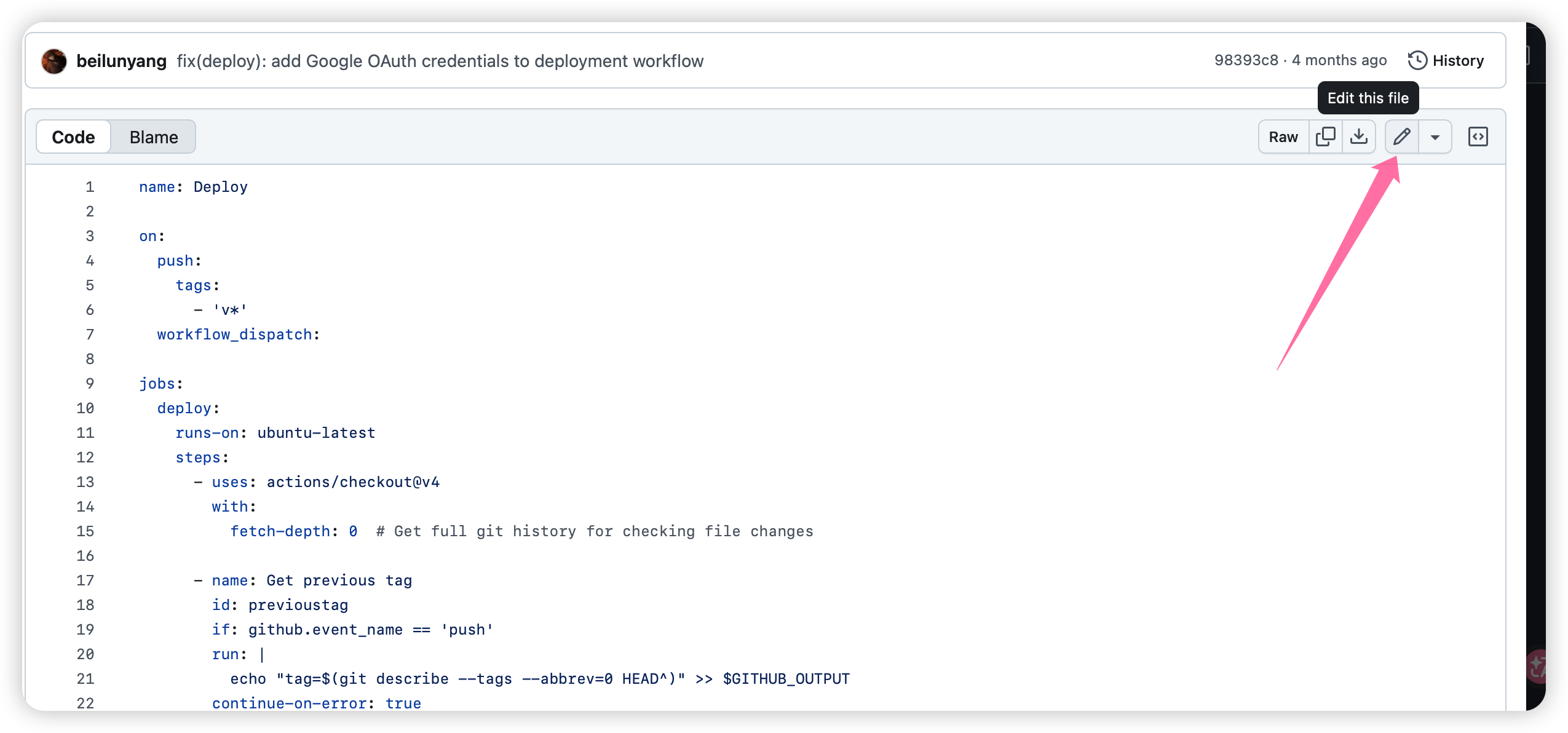The width and height of the screenshot is (1568, 733).
Task: Copy raw file contents icon
Action: (x=1325, y=137)
